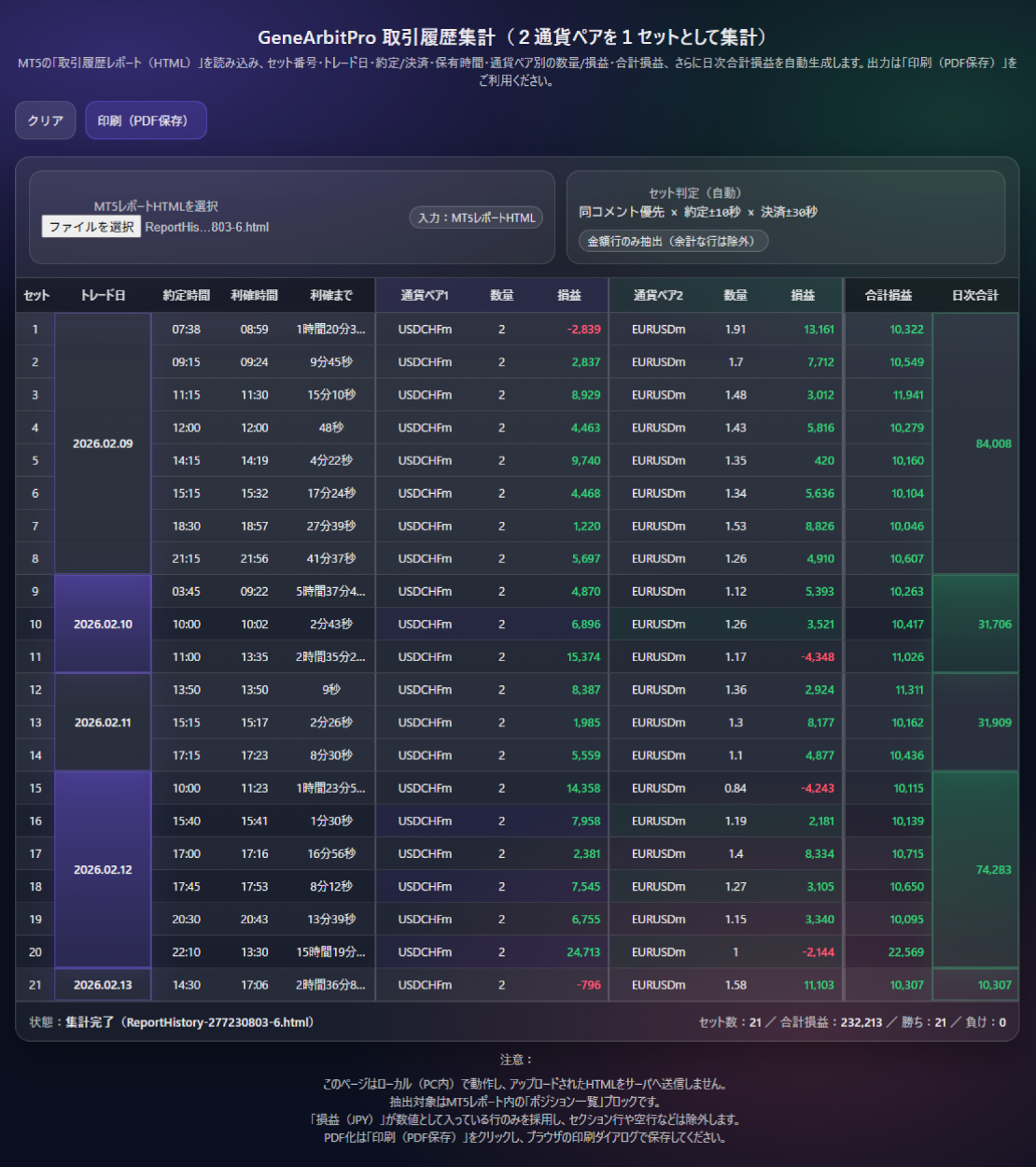Select the 2026.02.09 trade date cell
The height and width of the screenshot is (1167, 1036).
(103, 443)
